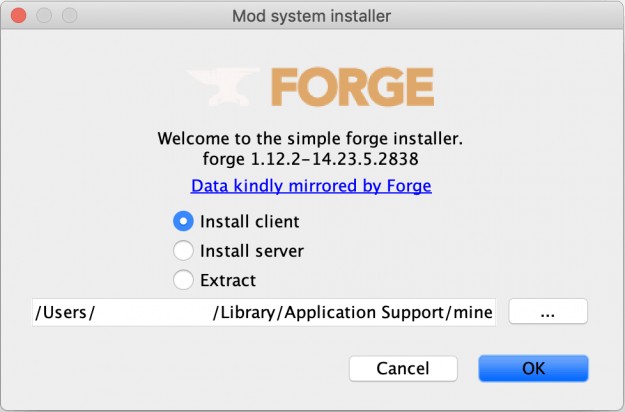Select the Install server radio button
This screenshot has height=412, width=625.
(x=183, y=251)
